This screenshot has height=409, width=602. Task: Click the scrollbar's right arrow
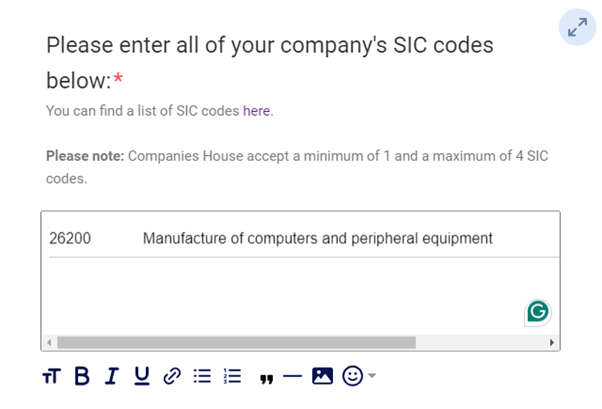553,342
